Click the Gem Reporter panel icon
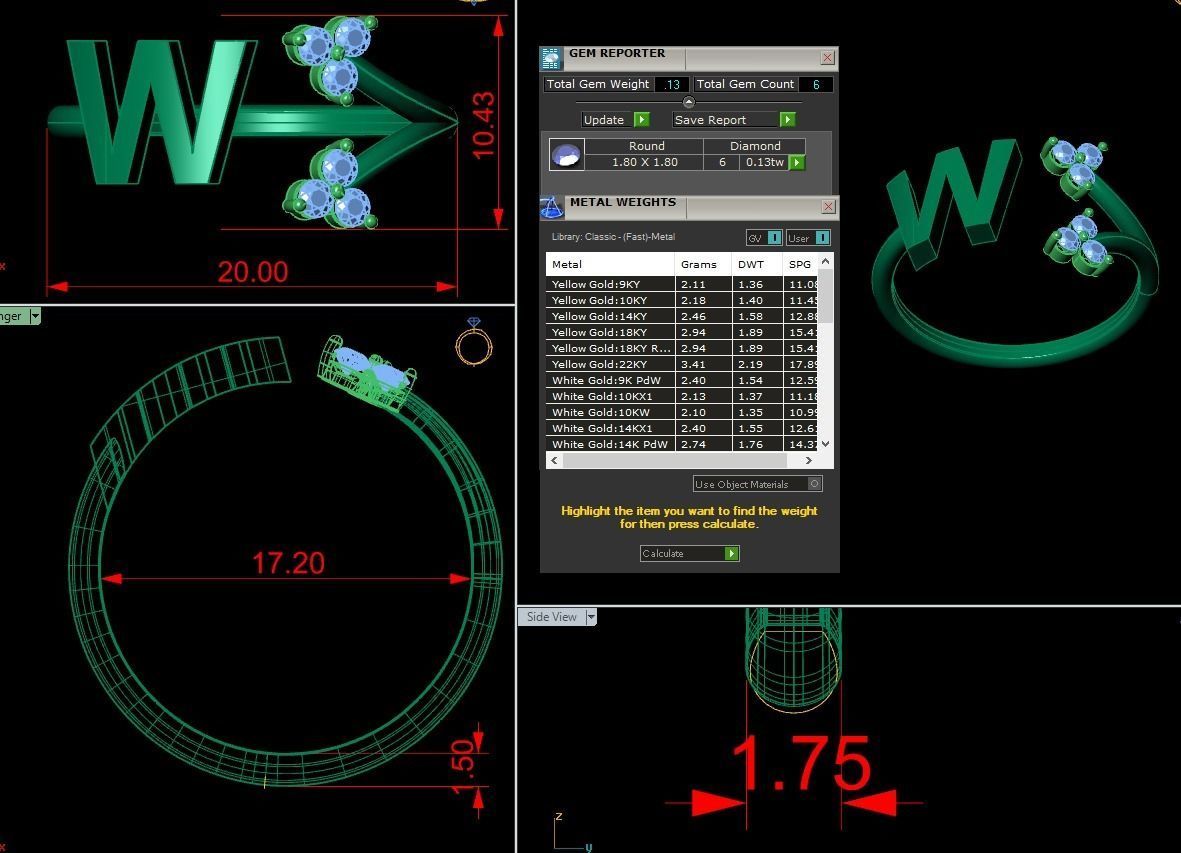 (551, 58)
